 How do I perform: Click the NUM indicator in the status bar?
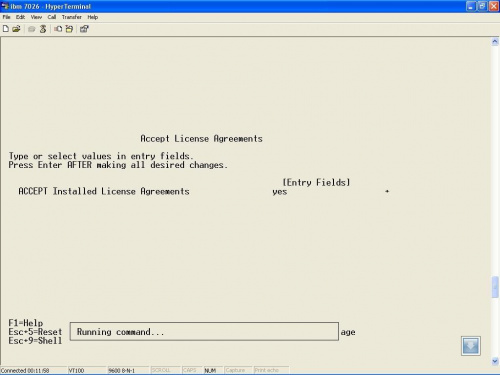click(210, 370)
